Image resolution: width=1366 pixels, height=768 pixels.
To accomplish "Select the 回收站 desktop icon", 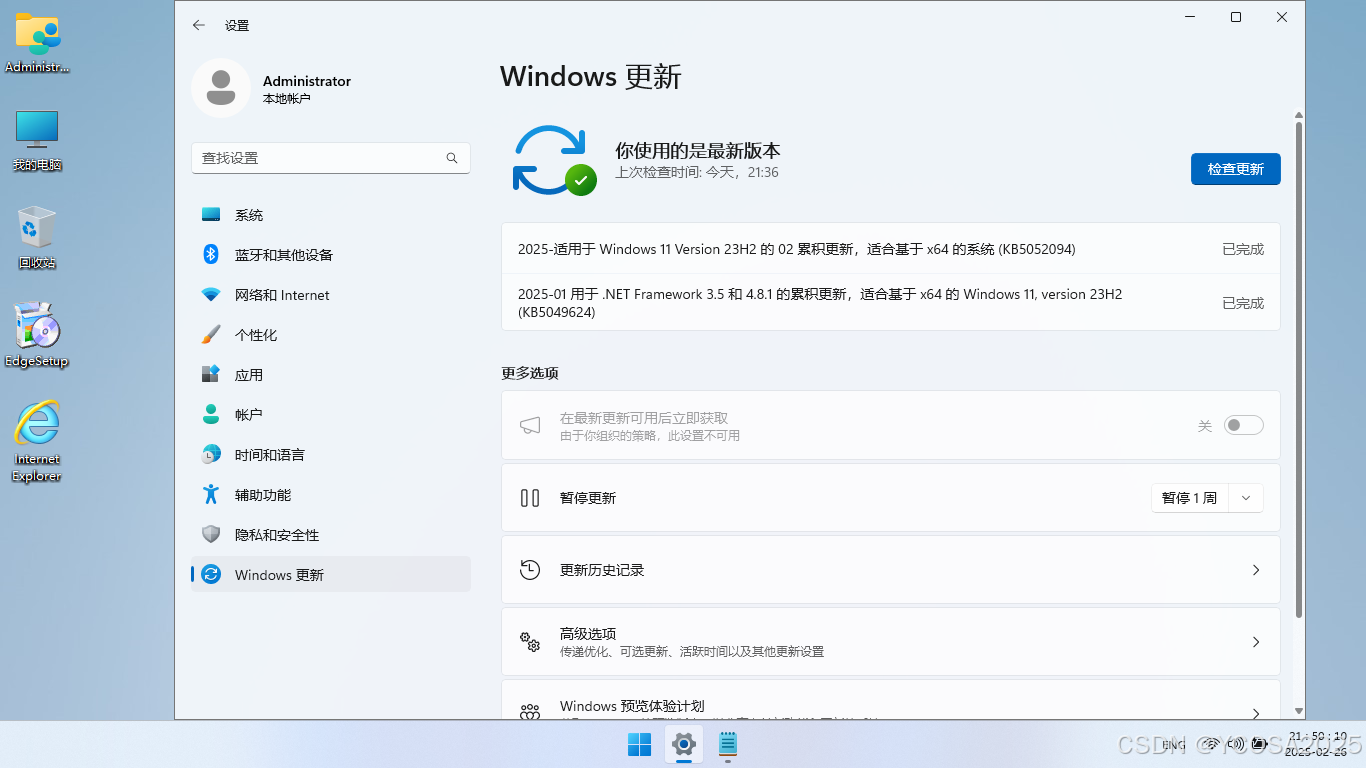I will click(x=37, y=237).
